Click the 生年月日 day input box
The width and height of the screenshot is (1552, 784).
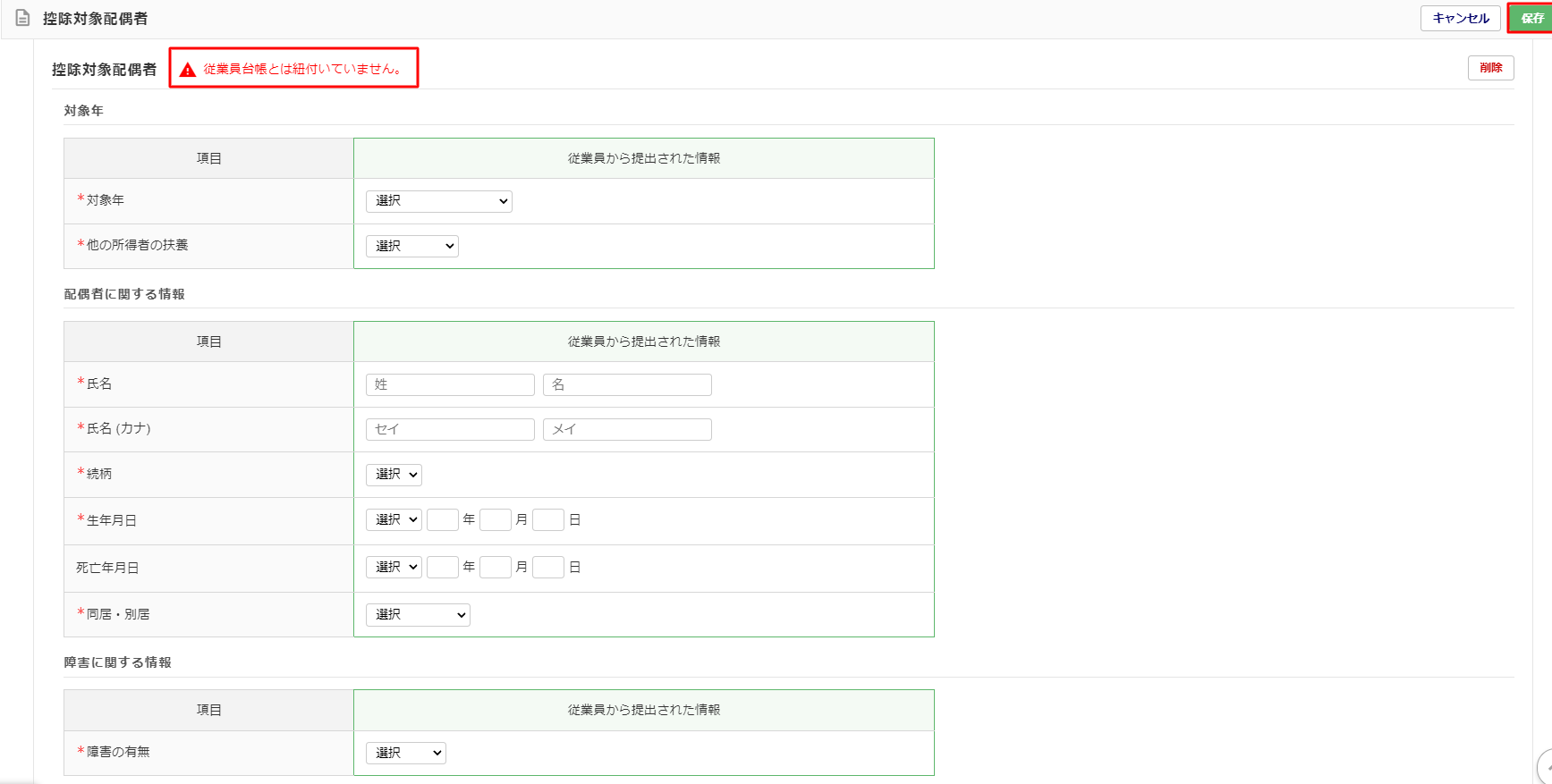[548, 519]
